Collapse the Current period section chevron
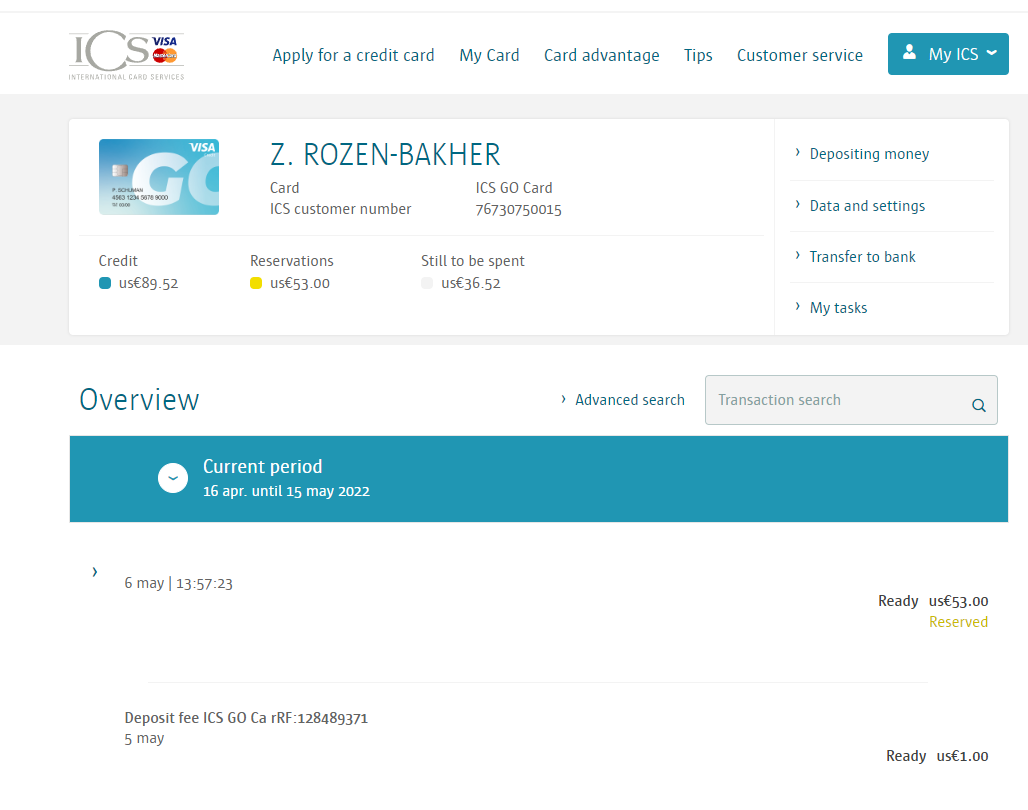The height and width of the screenshot is (810, 1028). (173, 478)
